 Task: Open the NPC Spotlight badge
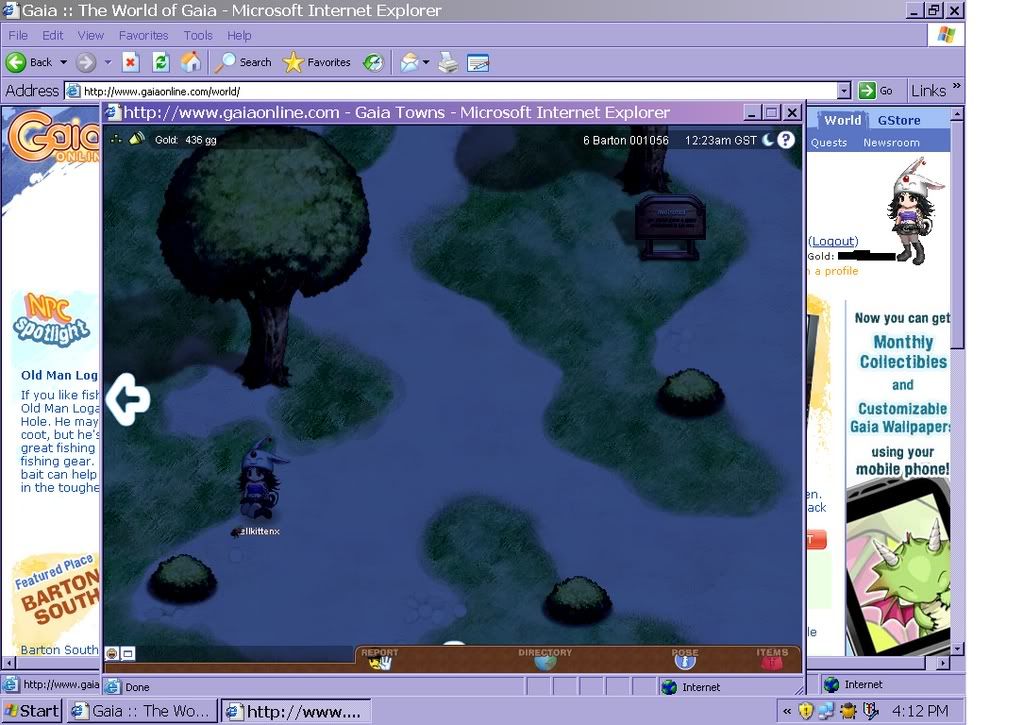(52, 320)
